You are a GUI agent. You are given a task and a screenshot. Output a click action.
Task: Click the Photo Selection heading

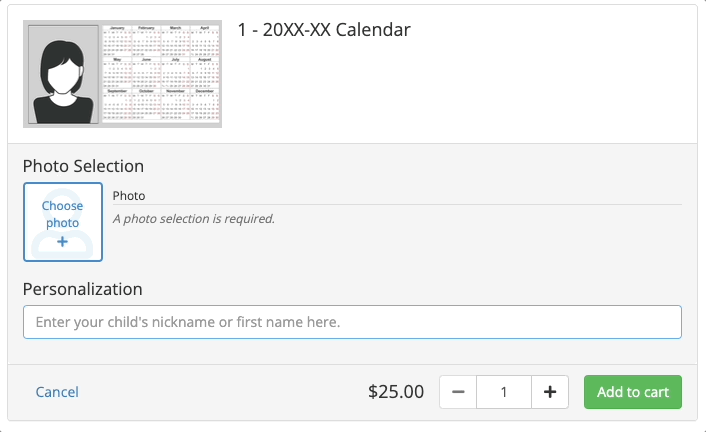point(83,166)
